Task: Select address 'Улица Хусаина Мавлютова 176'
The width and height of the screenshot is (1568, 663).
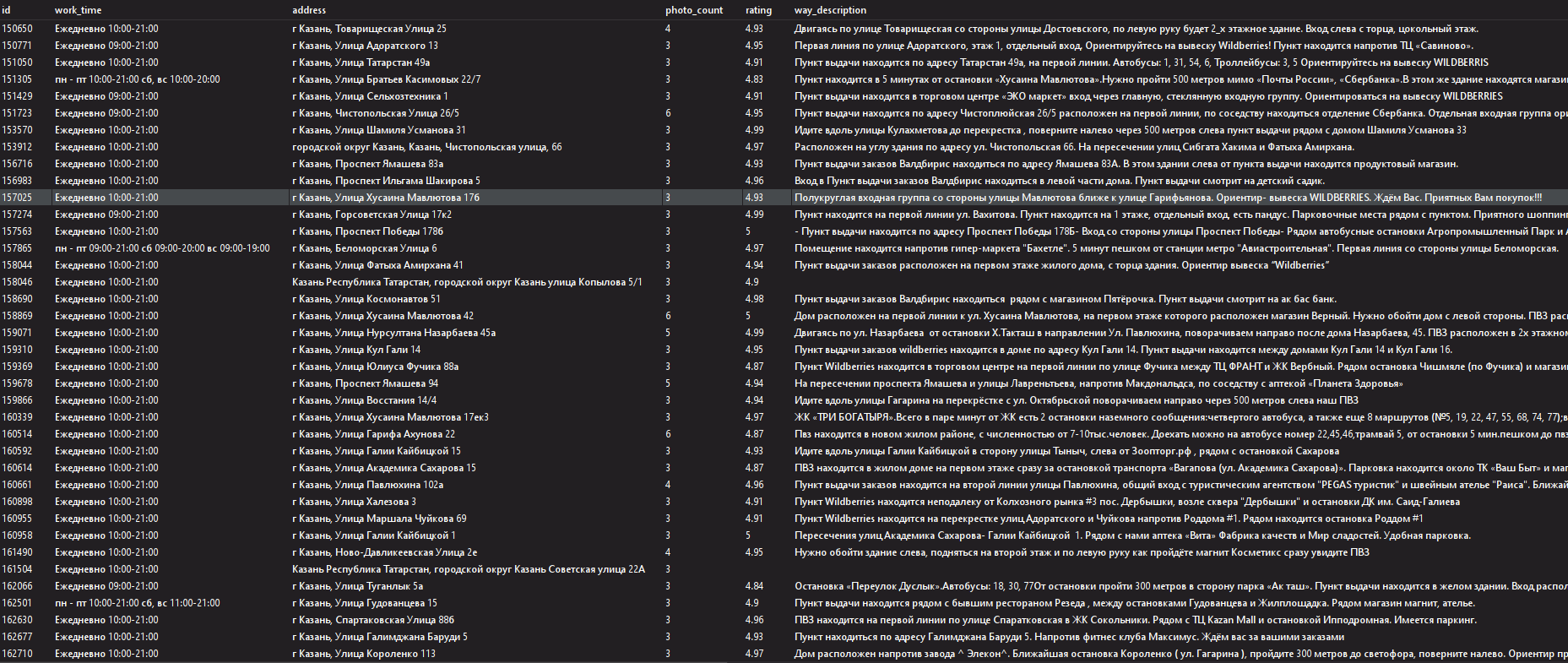Action: pos(407,198)
